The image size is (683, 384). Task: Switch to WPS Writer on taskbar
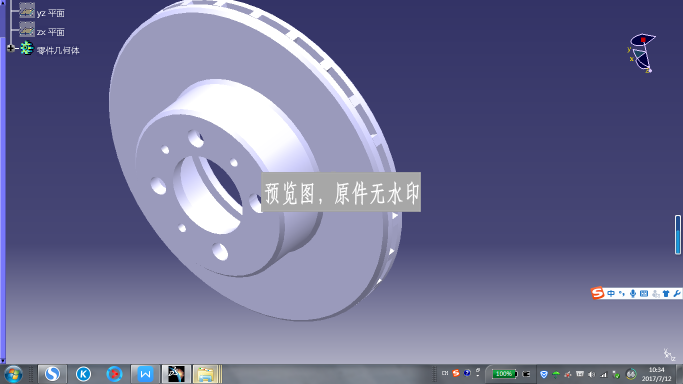(x=145, y=374)
